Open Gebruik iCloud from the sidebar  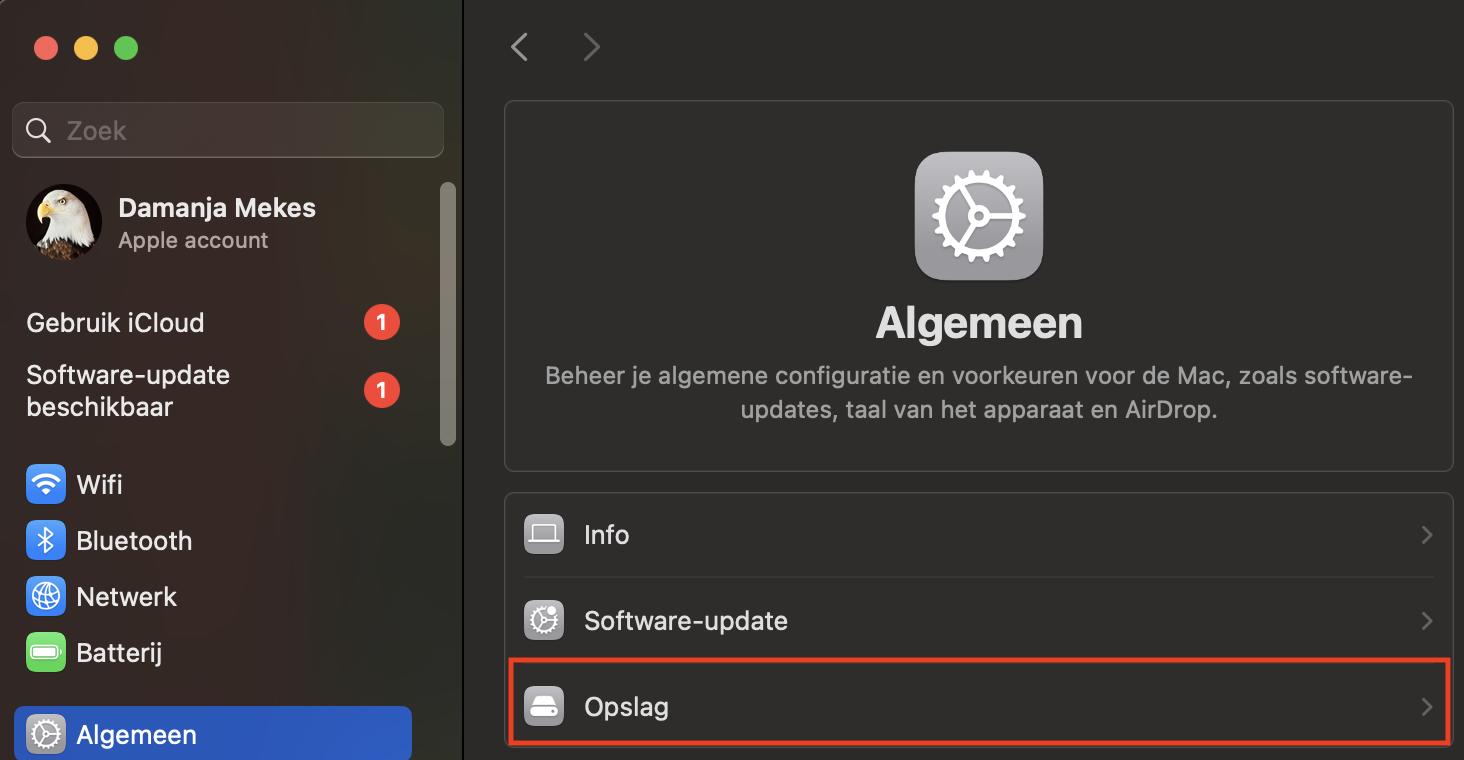pos(115,322)
